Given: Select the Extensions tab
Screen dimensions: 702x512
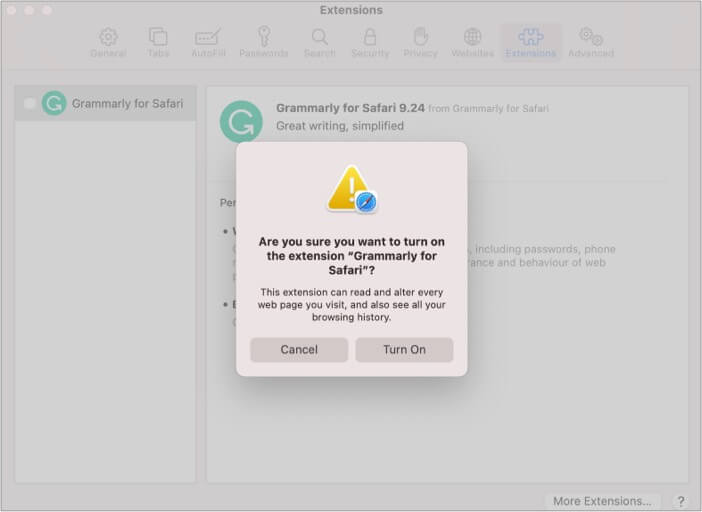Looking at the screenshot, I should [x=531, y=43].
